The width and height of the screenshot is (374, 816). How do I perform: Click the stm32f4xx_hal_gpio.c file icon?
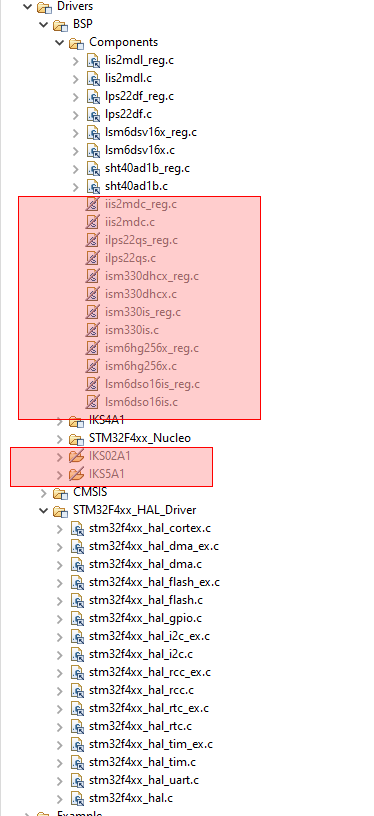tap(77, 619)
